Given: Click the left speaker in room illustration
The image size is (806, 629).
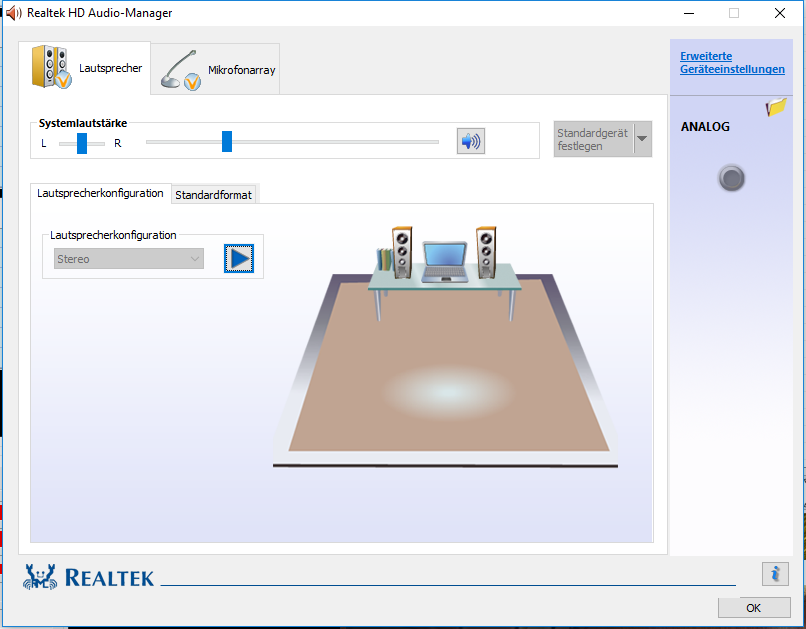Looking at the screenshot, I should coord(402,252).
